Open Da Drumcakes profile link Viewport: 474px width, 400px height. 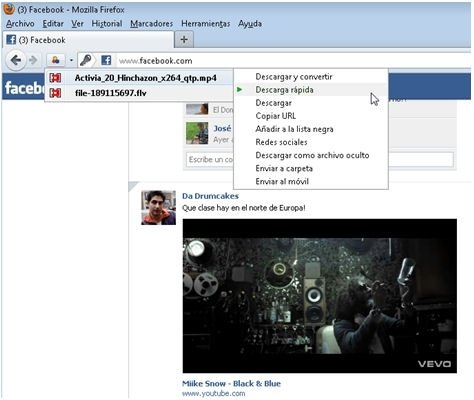click(210, 196)
